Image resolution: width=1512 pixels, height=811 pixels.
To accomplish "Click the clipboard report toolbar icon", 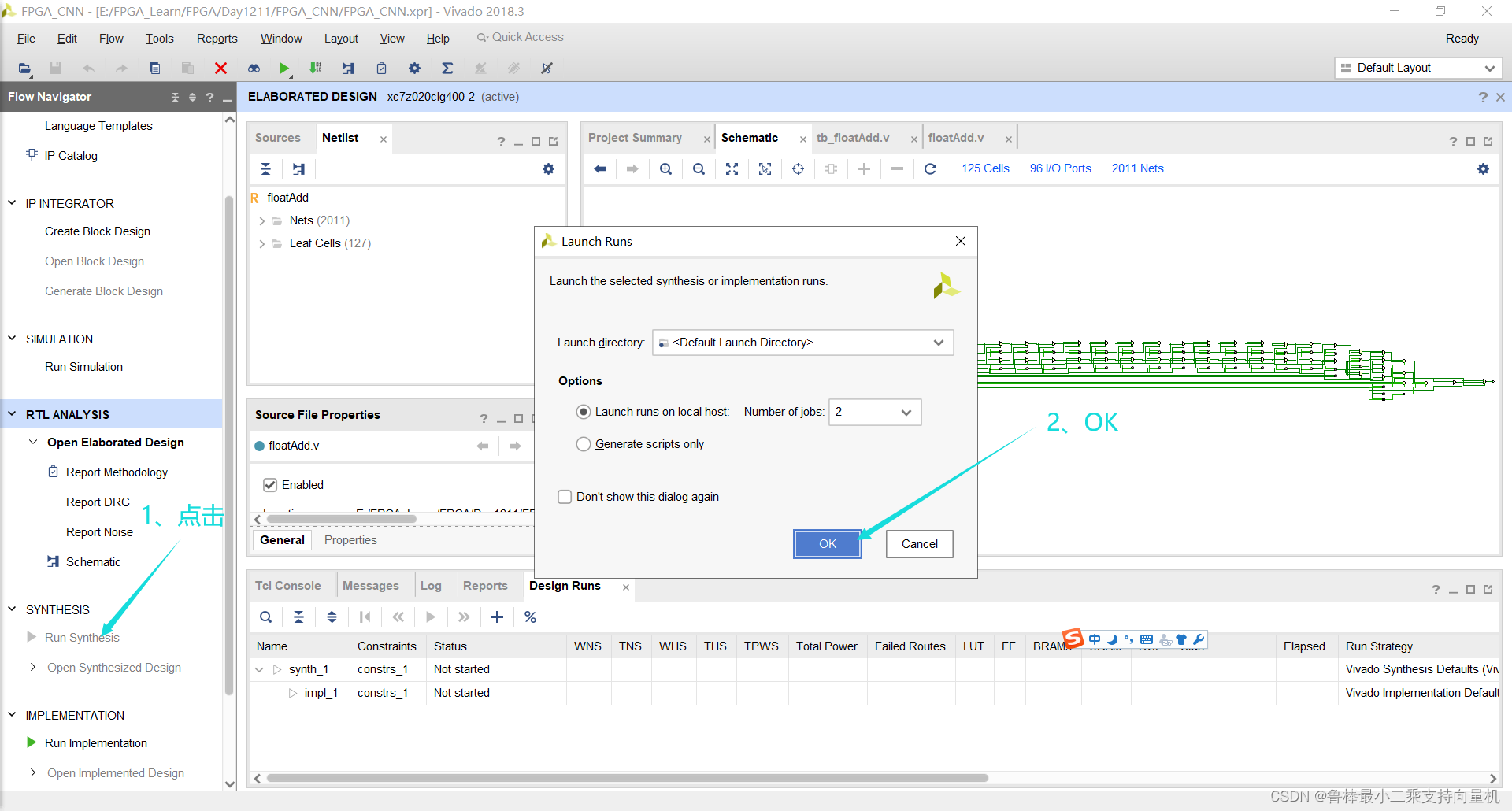I will 381,69.
